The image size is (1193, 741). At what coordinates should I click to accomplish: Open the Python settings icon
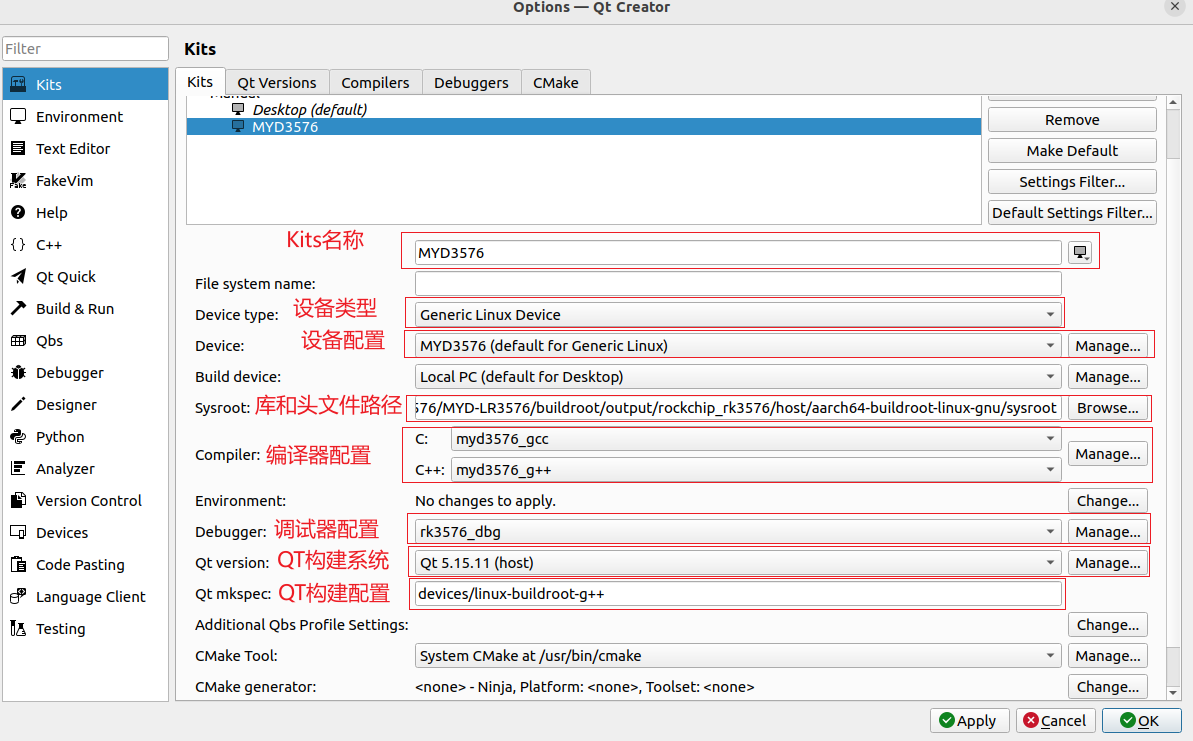18,436
